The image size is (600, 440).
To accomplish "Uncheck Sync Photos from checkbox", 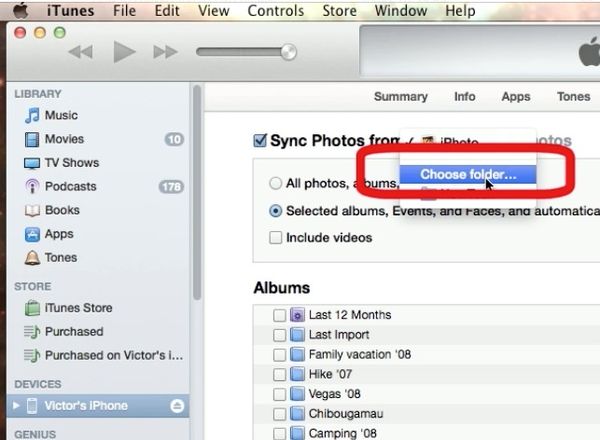I will (260, 140).
